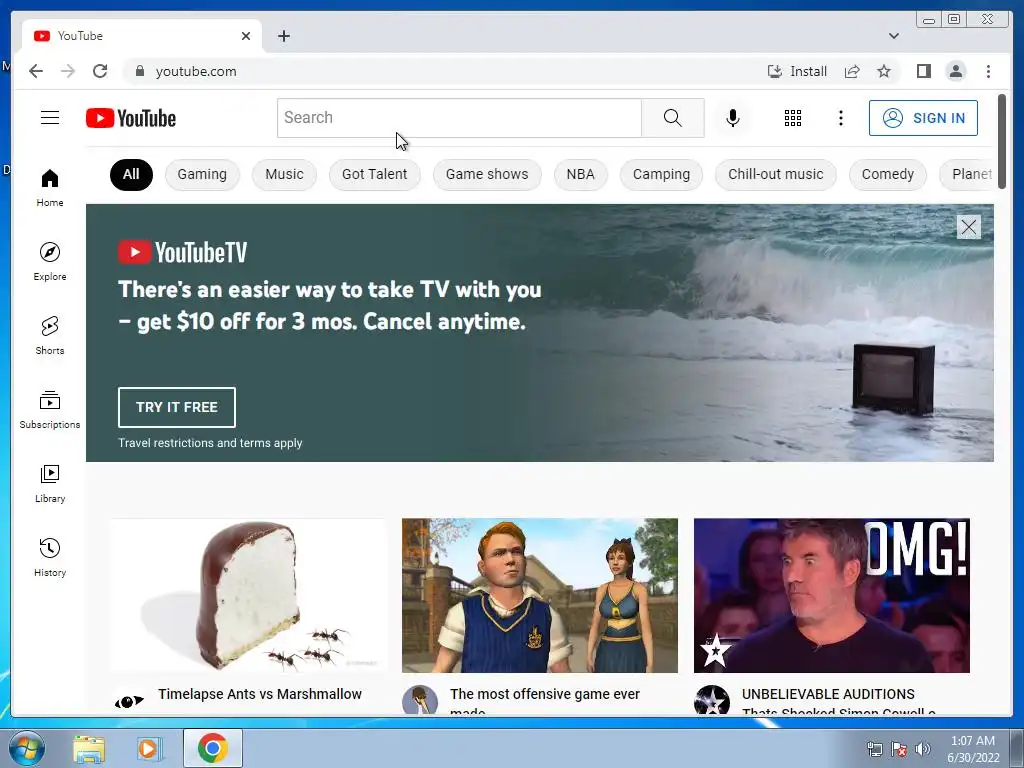
Task: Go forward in the browser
Action: 68,71
